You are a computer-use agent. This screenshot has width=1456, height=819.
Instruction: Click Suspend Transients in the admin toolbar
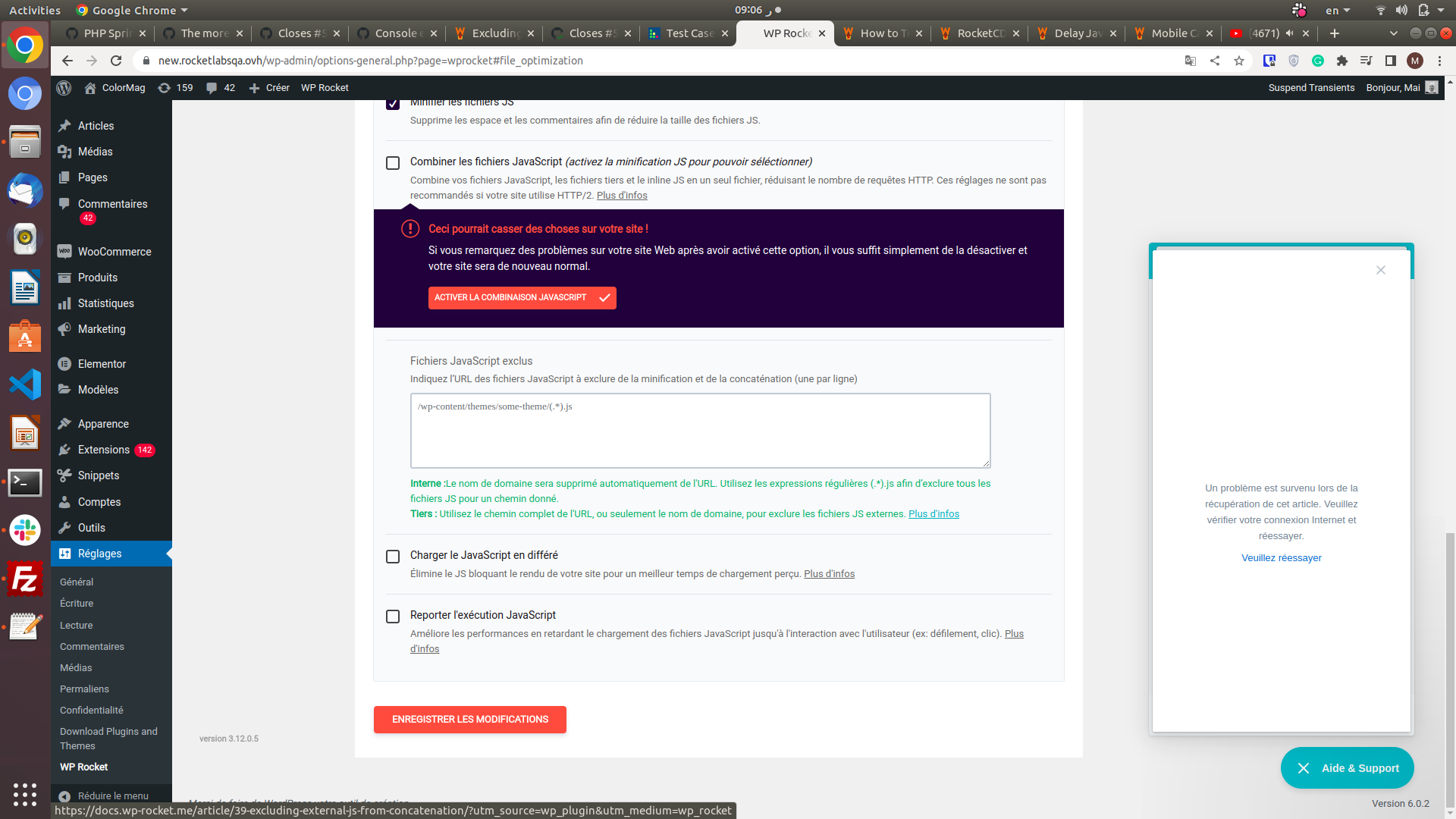point(1311,88)
